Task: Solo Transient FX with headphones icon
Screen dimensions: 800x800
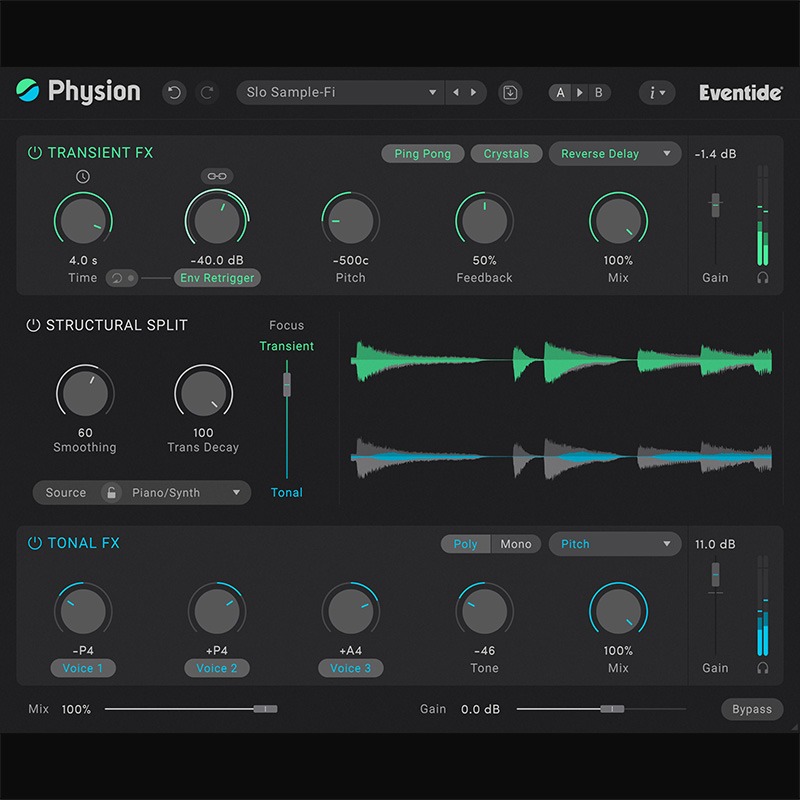Action: click(763, 278)
